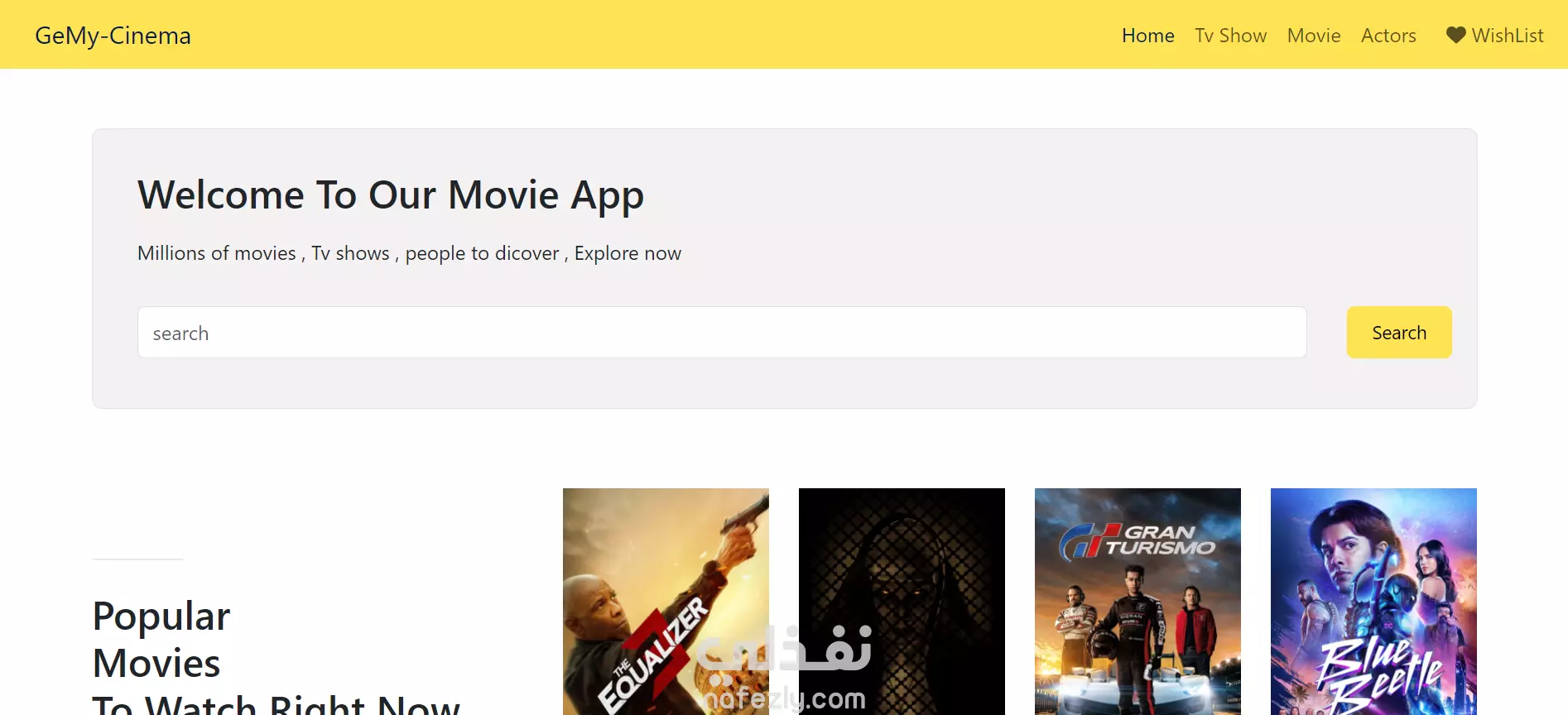Open the Movie nav item
Viewport: 1568px width, 715px height.
(x=1314, y=36)
